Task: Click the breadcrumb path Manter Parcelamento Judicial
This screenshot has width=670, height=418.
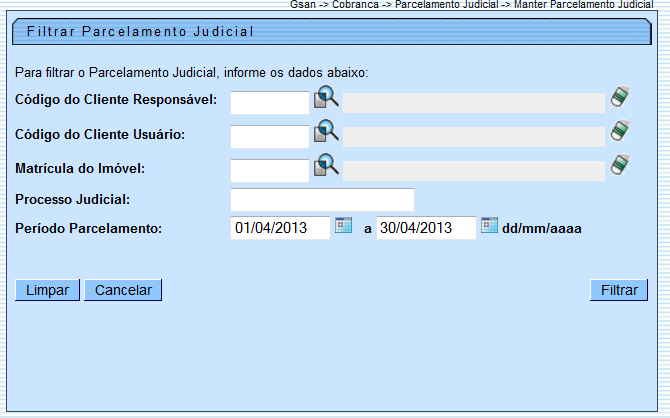Action: [x=583, y=5]
